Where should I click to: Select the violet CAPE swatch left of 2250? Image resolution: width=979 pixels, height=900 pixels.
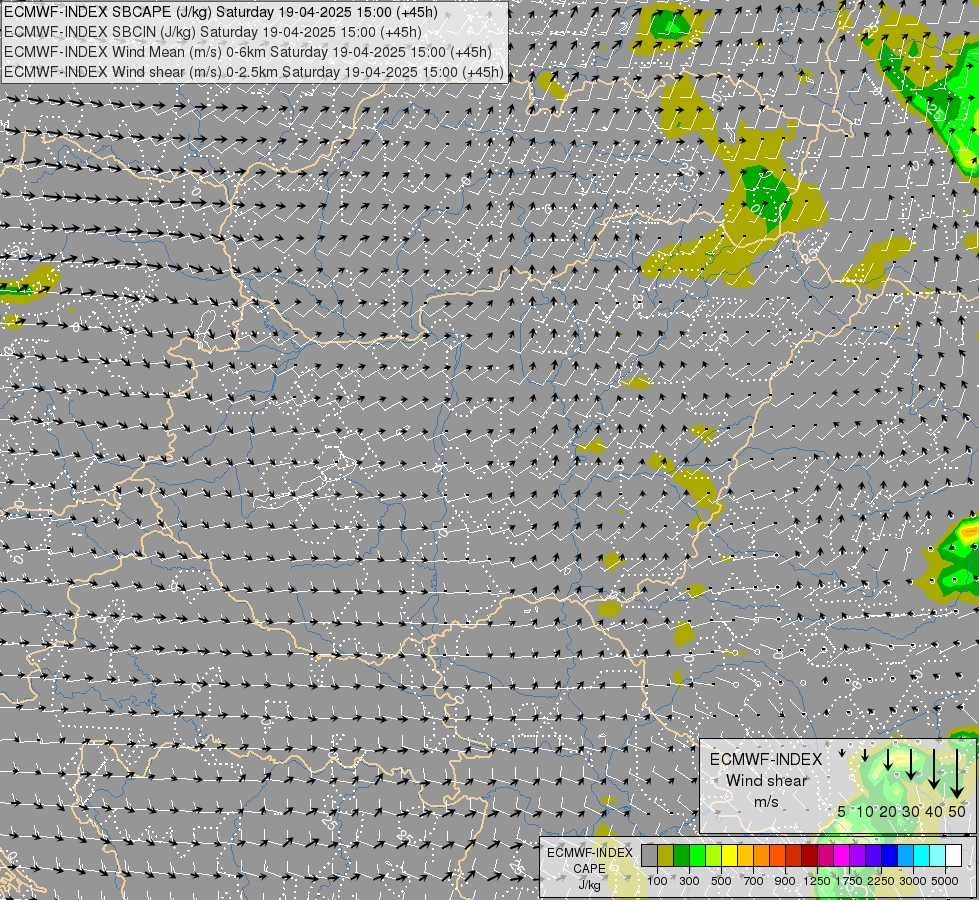(x=873, y=855)
